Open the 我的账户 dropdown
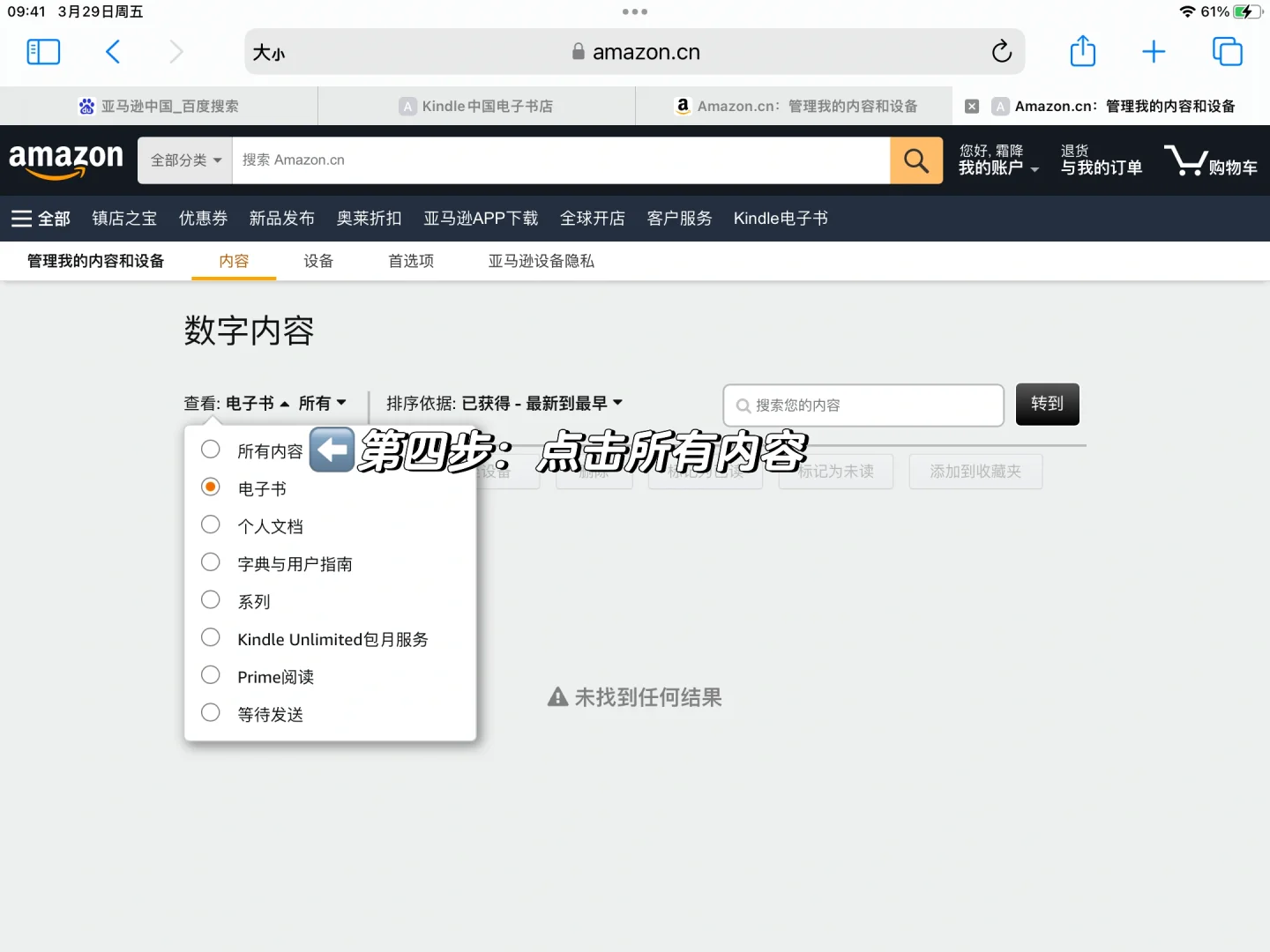Image resolution: width=1270 pixels, height=952 pixels. click(x=998, y=160)
